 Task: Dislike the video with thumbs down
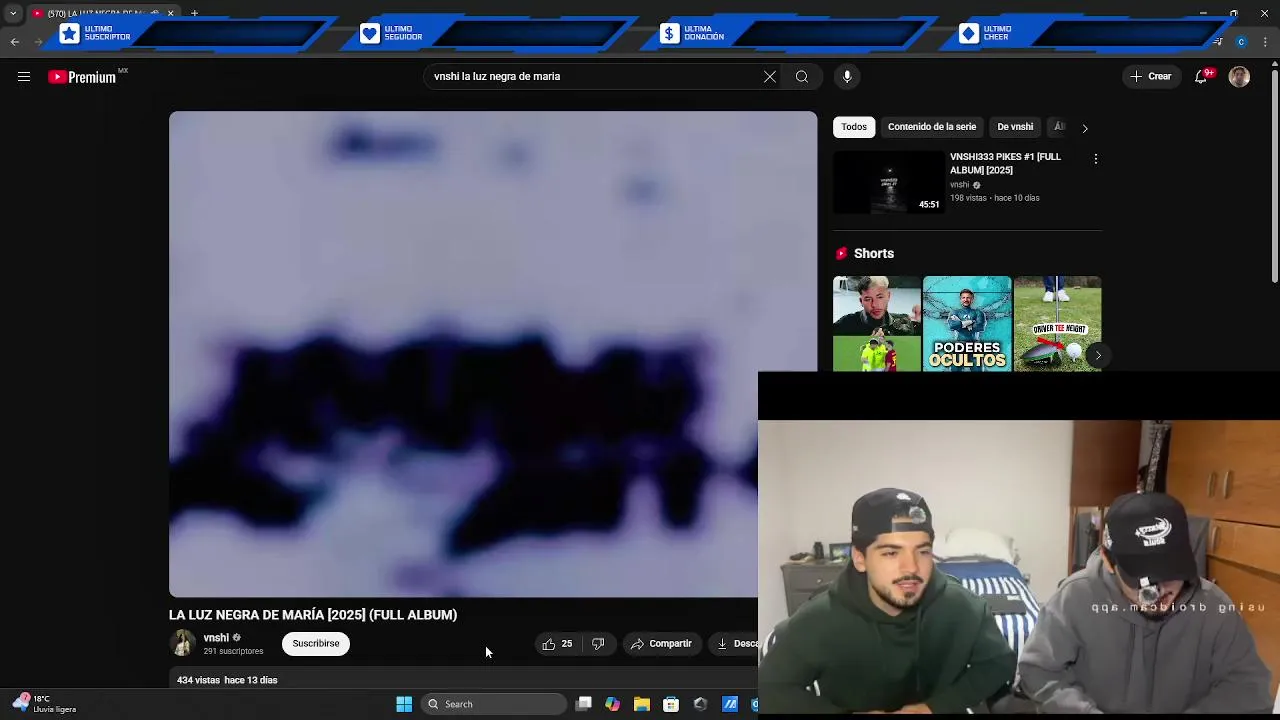[x=598, y=644]
